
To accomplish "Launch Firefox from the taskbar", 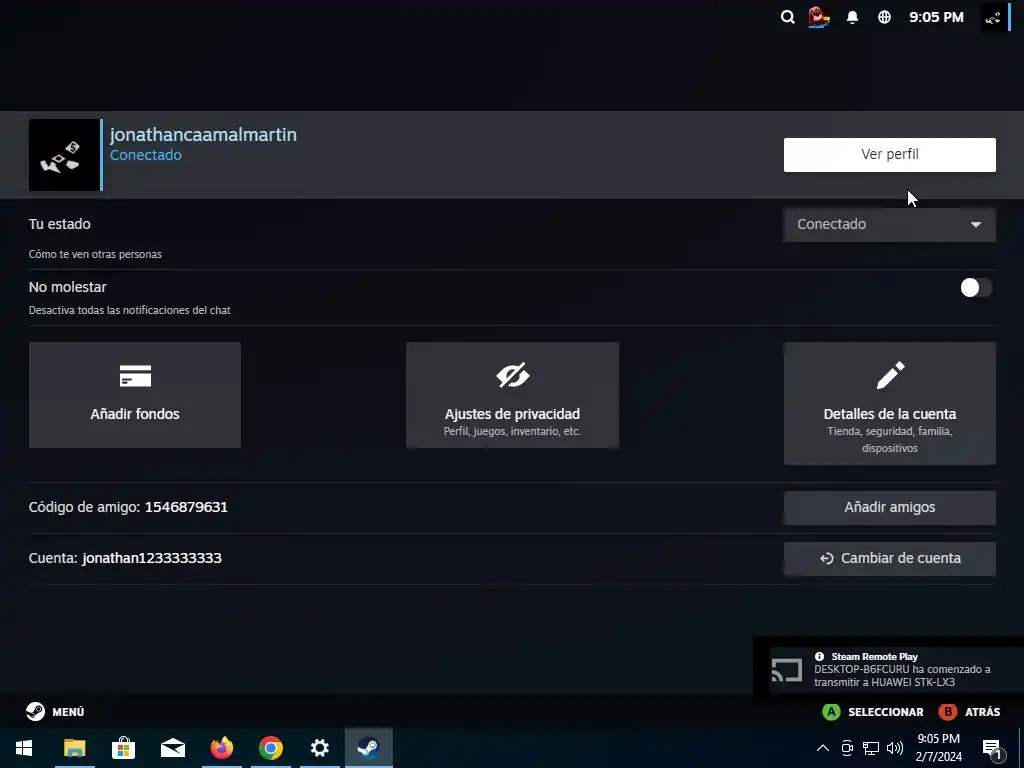I will pyautogui.click(x=221, y=748).
